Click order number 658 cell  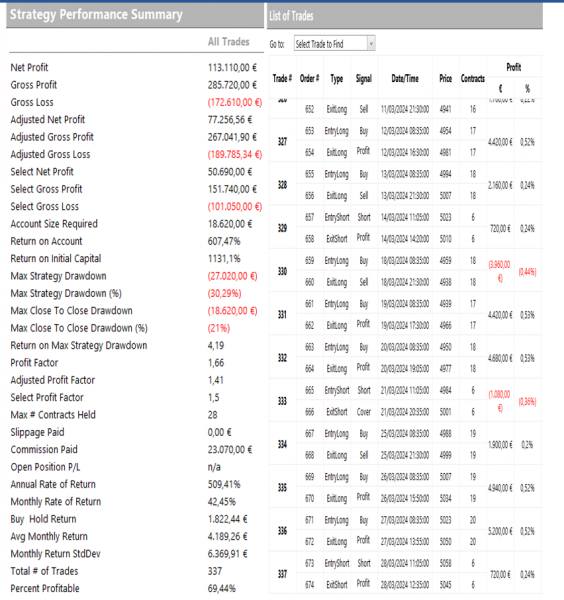pos(310,239)
